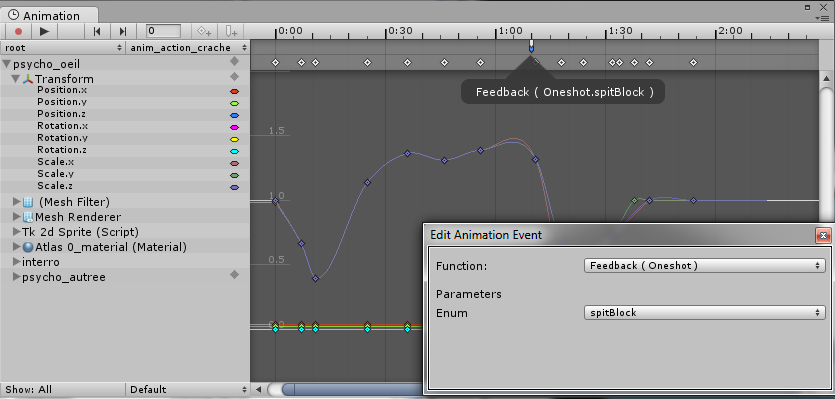Add keyframe with the diamond plus icon

[x=205, y=31]
